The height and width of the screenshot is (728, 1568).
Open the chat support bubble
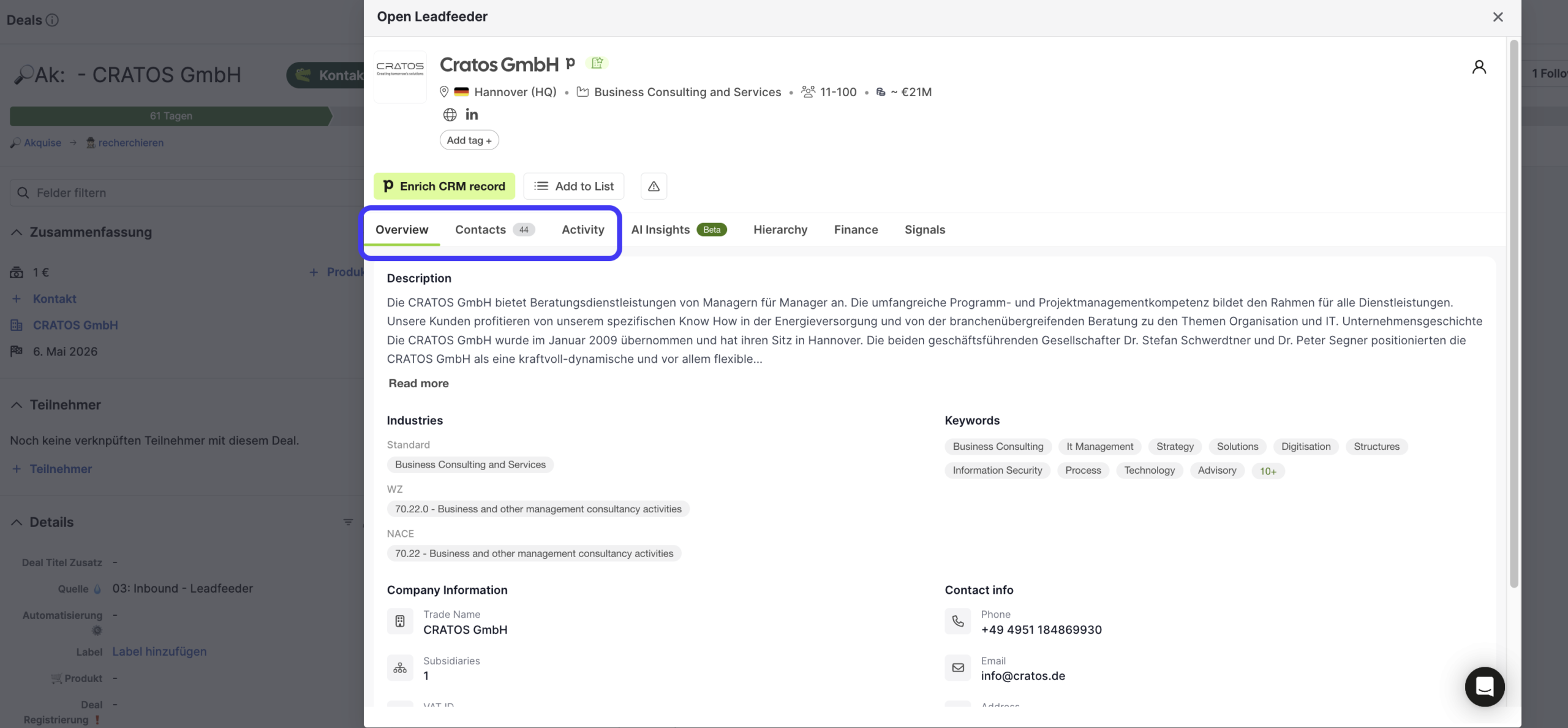[x=1485, y=686]
